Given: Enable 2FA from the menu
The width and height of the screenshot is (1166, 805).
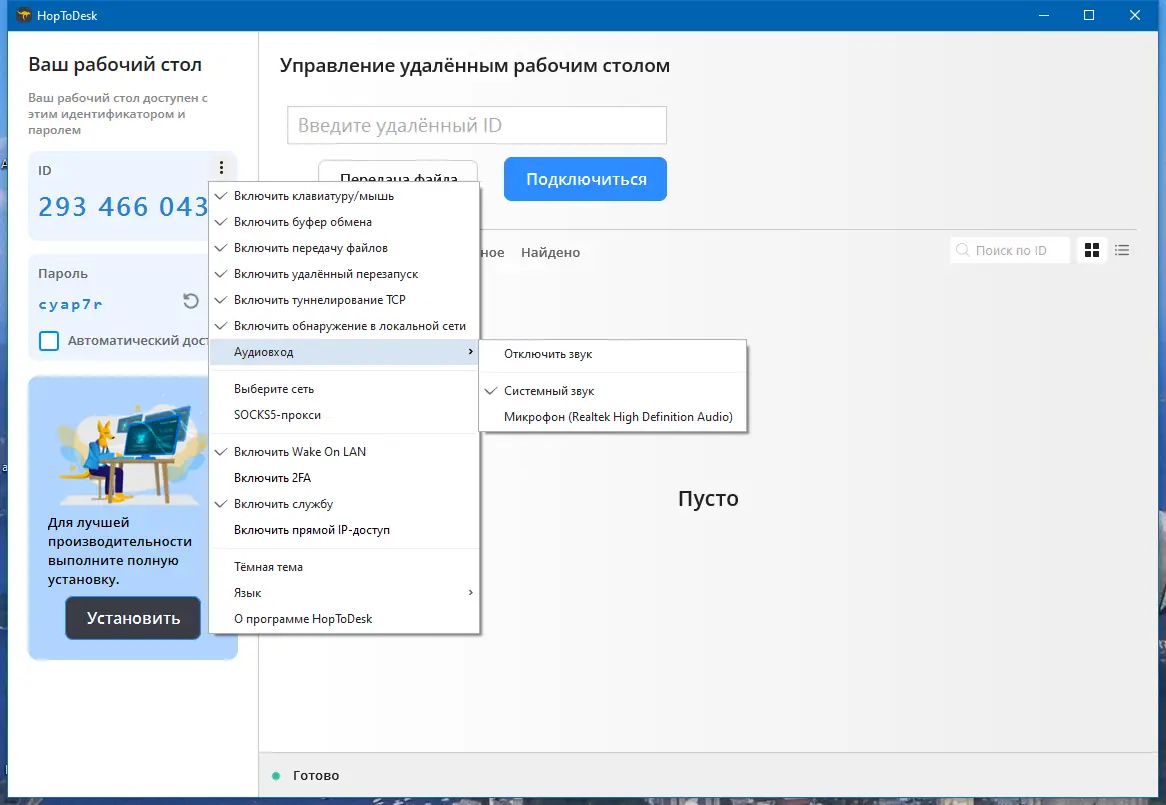Looking at the screenshot, I should point(344,478).
